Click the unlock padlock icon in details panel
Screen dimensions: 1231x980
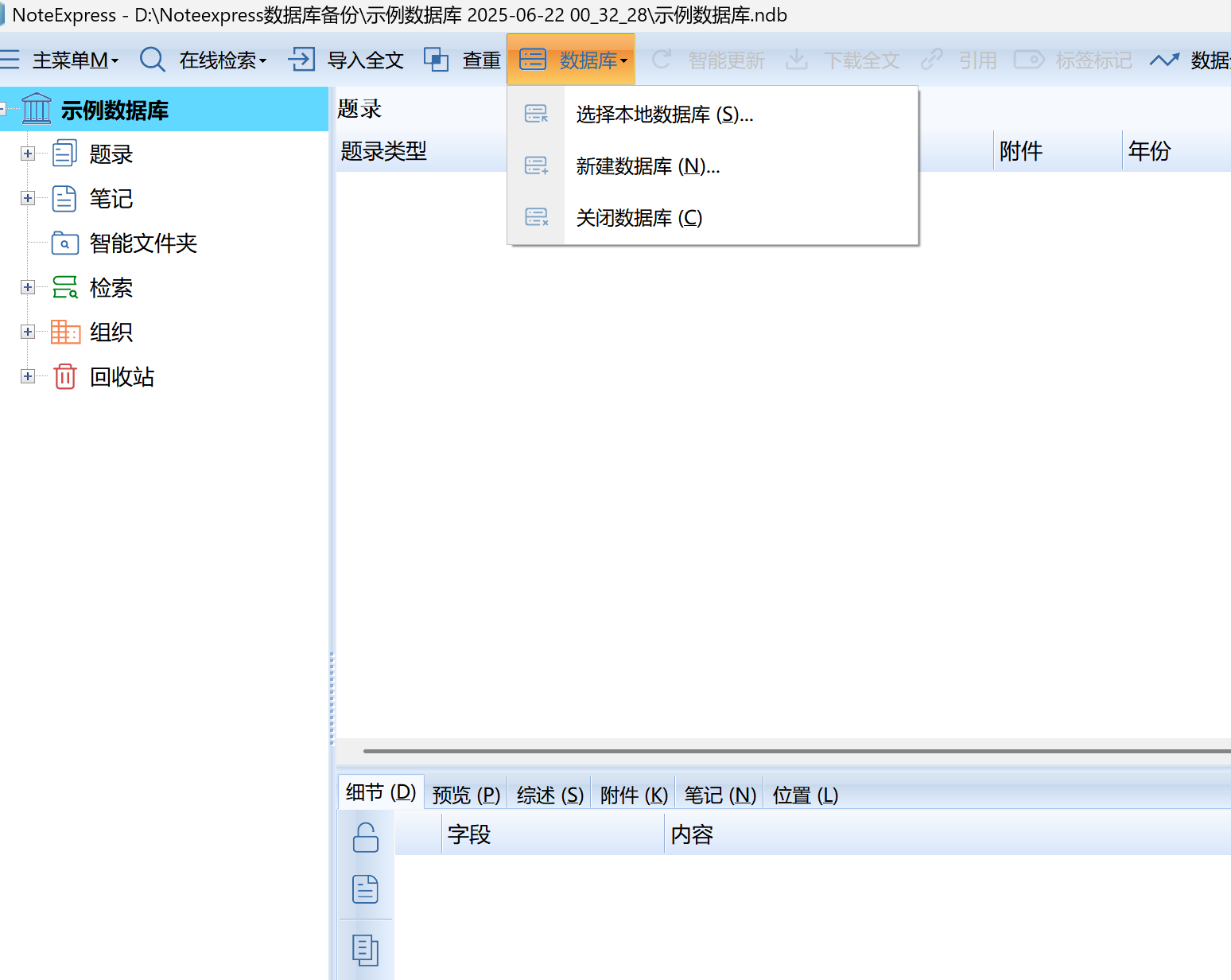click(x=365, y=838)
